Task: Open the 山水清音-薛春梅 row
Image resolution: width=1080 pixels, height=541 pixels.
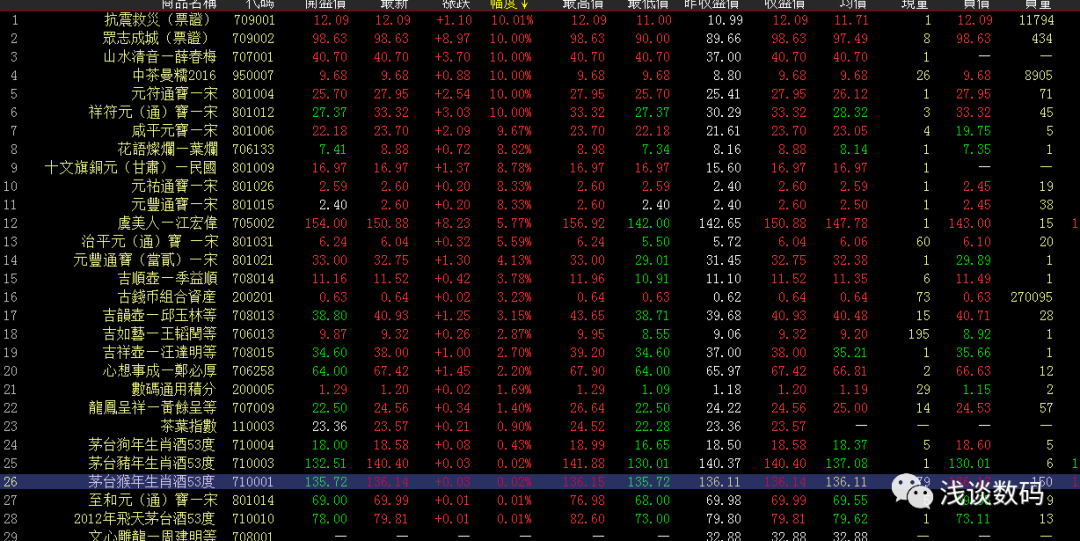Action: pyautogui.click(x=160, y=57)
